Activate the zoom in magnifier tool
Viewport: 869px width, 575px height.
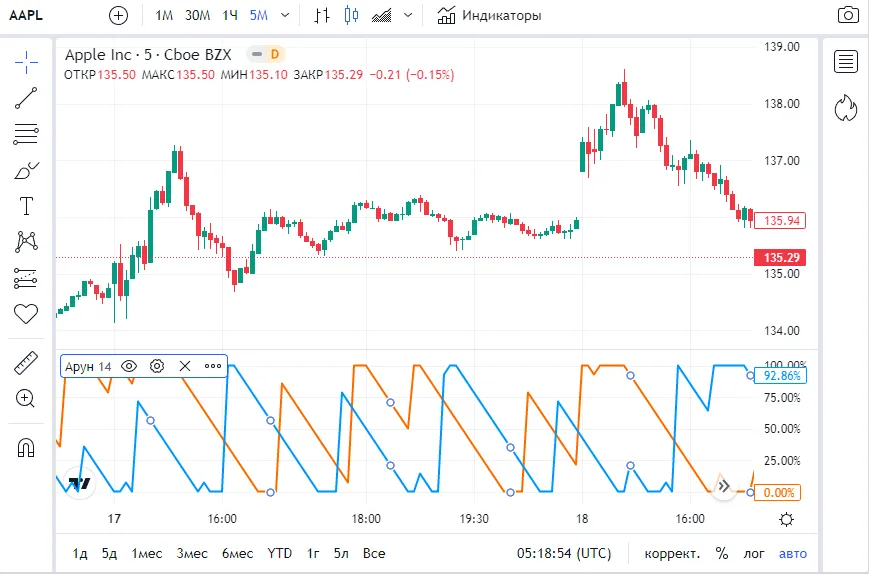click(x=26, y=398)
